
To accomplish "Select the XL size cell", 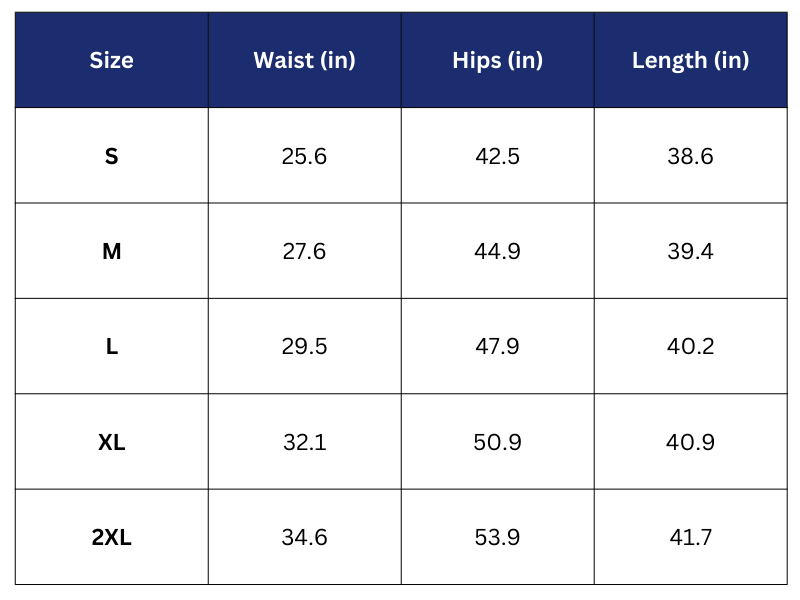I will point(111,442).
